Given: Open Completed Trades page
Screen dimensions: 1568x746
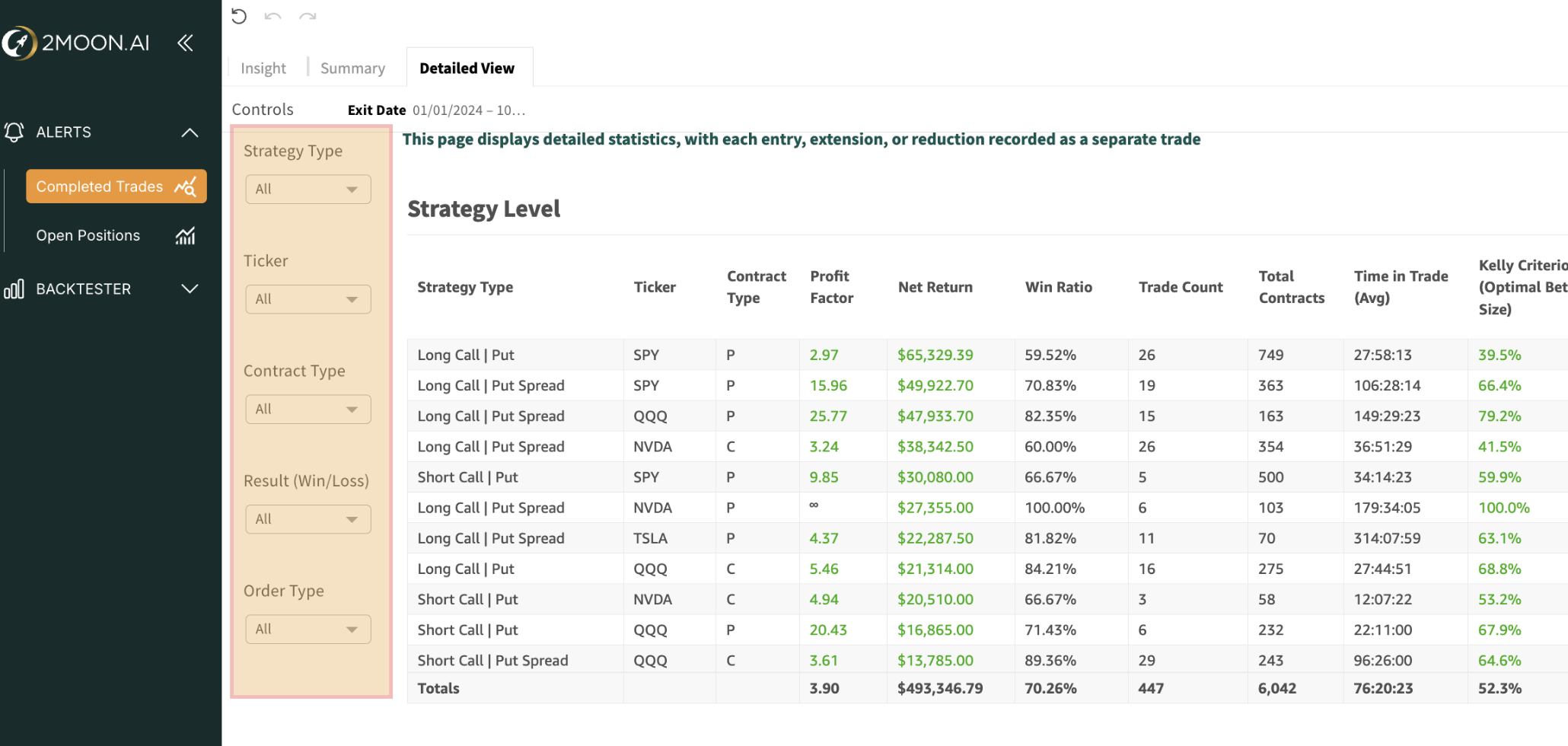Looking at the screenshot, I should [x=116, y=186].
